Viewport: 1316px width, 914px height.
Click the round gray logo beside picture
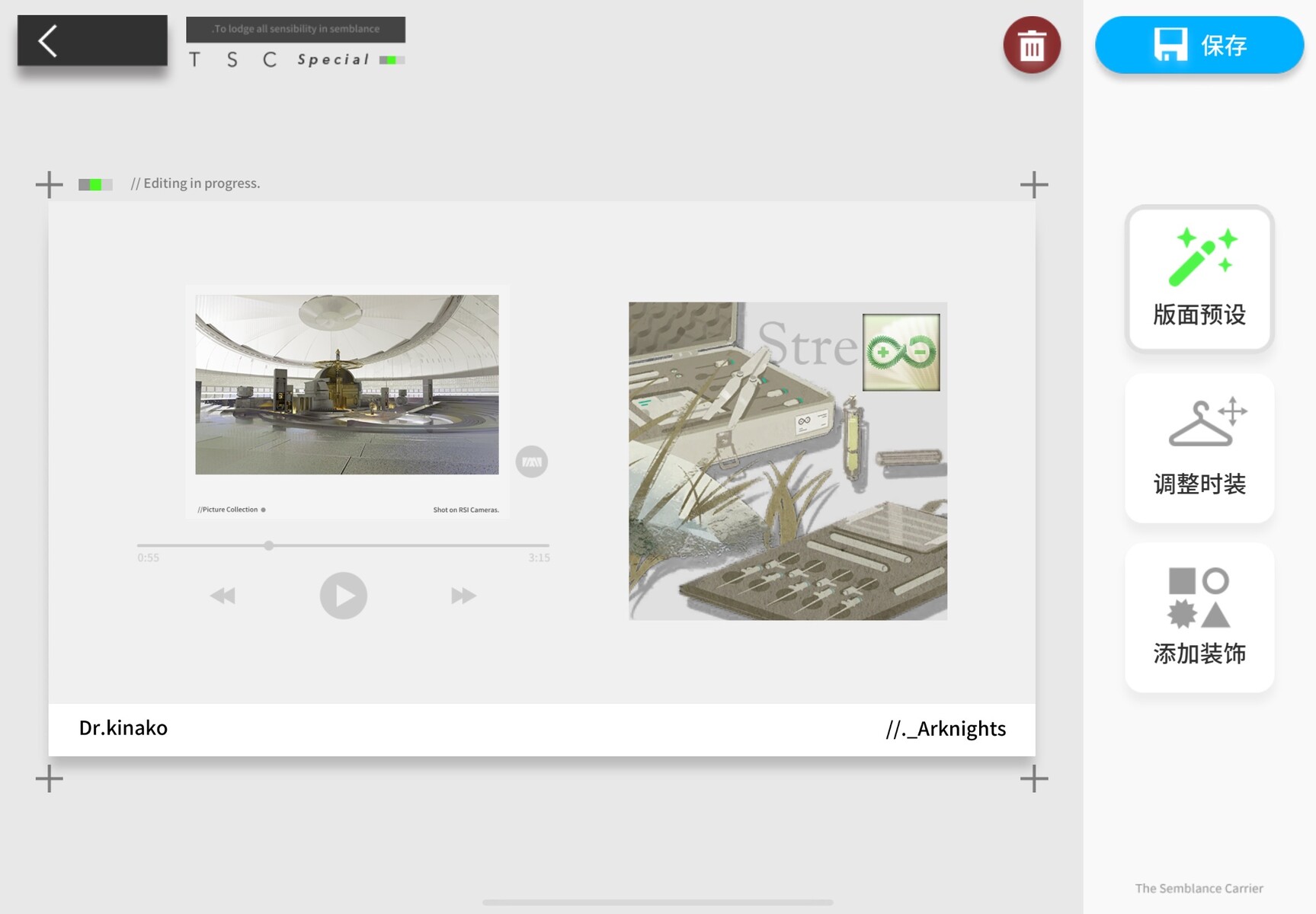tap(531, 462)
